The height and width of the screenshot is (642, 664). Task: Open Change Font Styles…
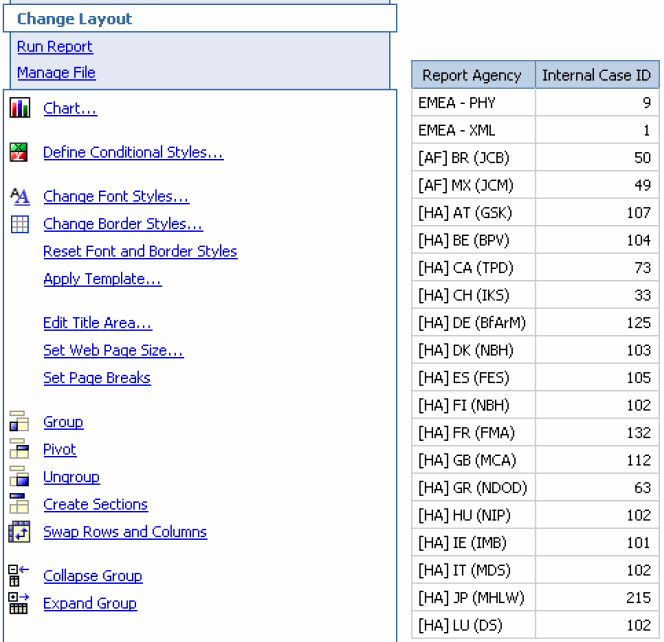[116, 196]
